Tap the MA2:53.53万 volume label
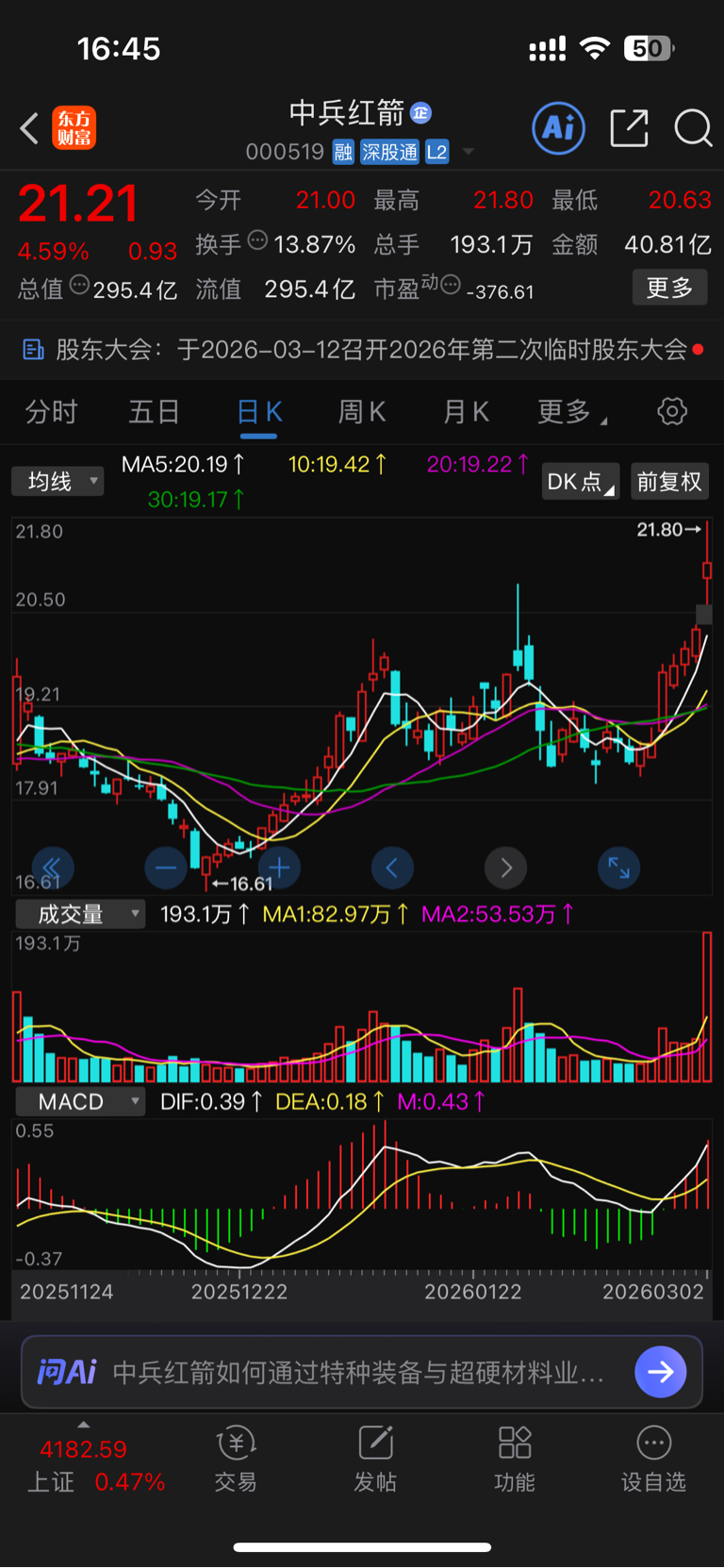 [x=498, y=914]
